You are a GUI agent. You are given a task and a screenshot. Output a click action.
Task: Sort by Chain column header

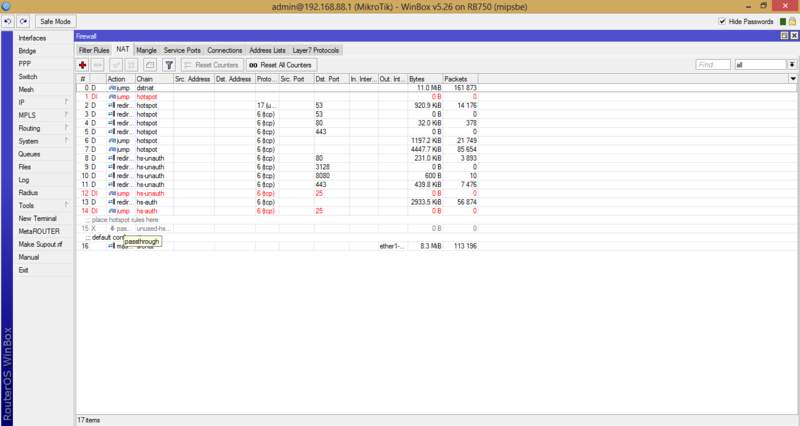pos(154,79)
